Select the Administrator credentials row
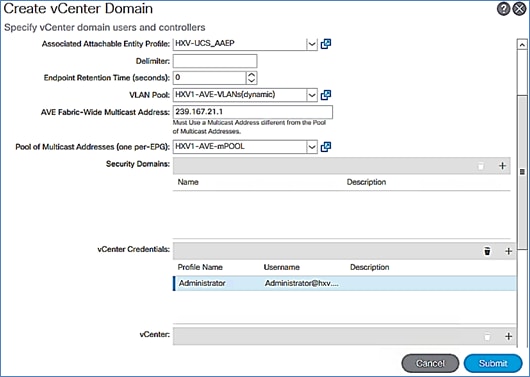Screen dimensions: 530x377 (x=345, y=283)
